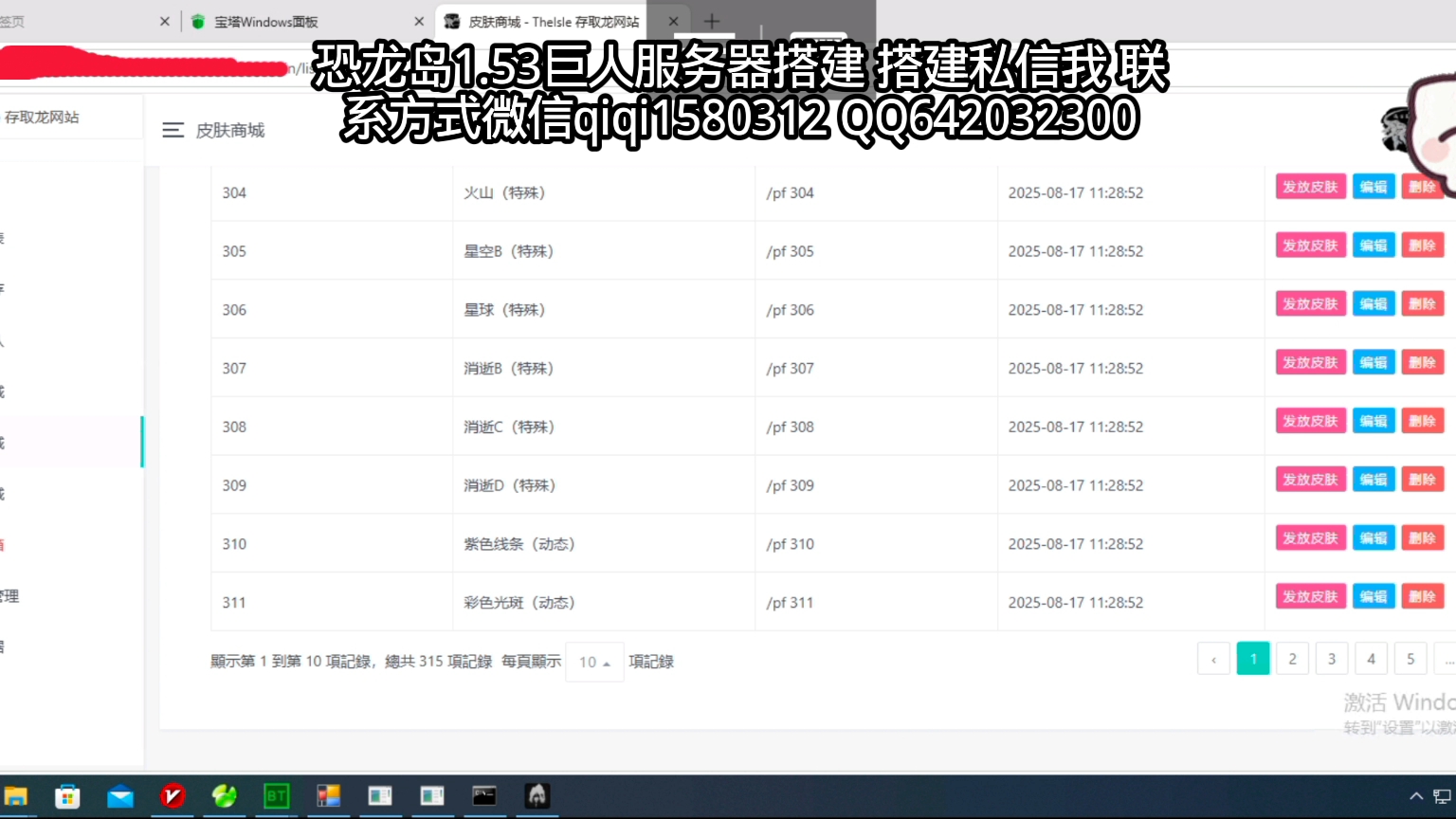Click the command cell /pf 305
This screenshot has width=1456, height=819.
pyautogui.click(x=791, y=251)
